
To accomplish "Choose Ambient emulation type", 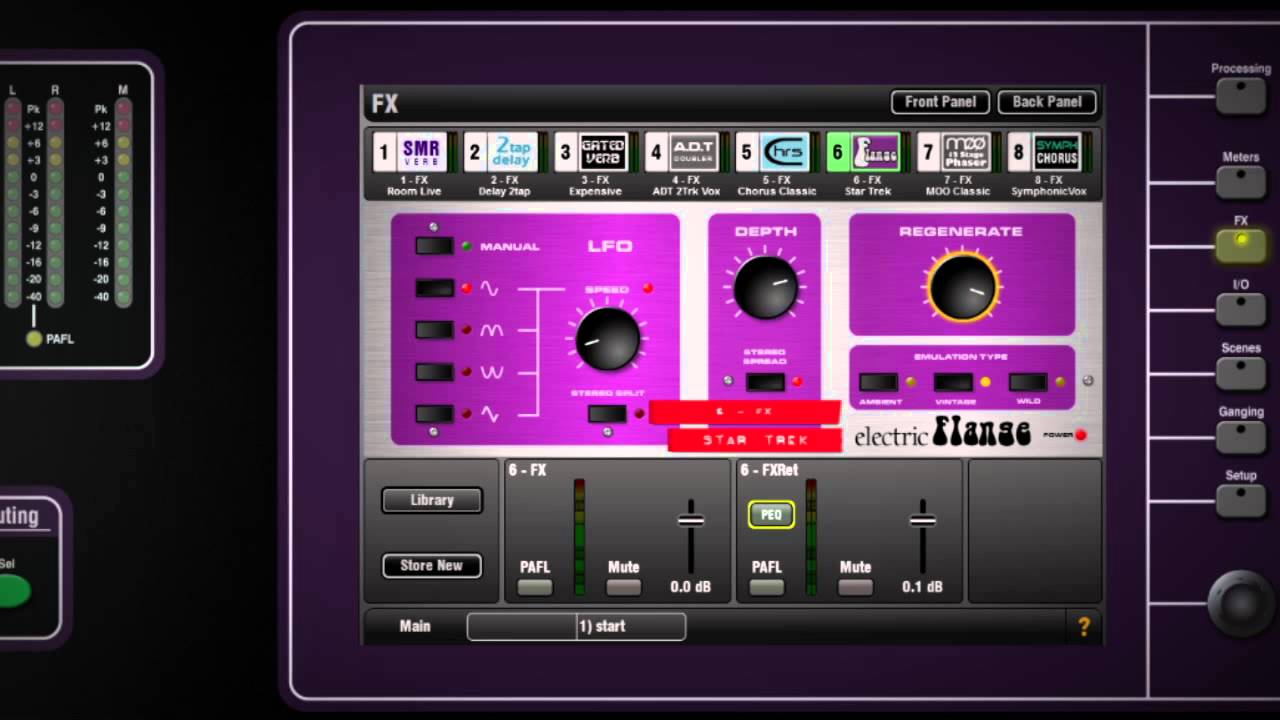I will point(879,382).
